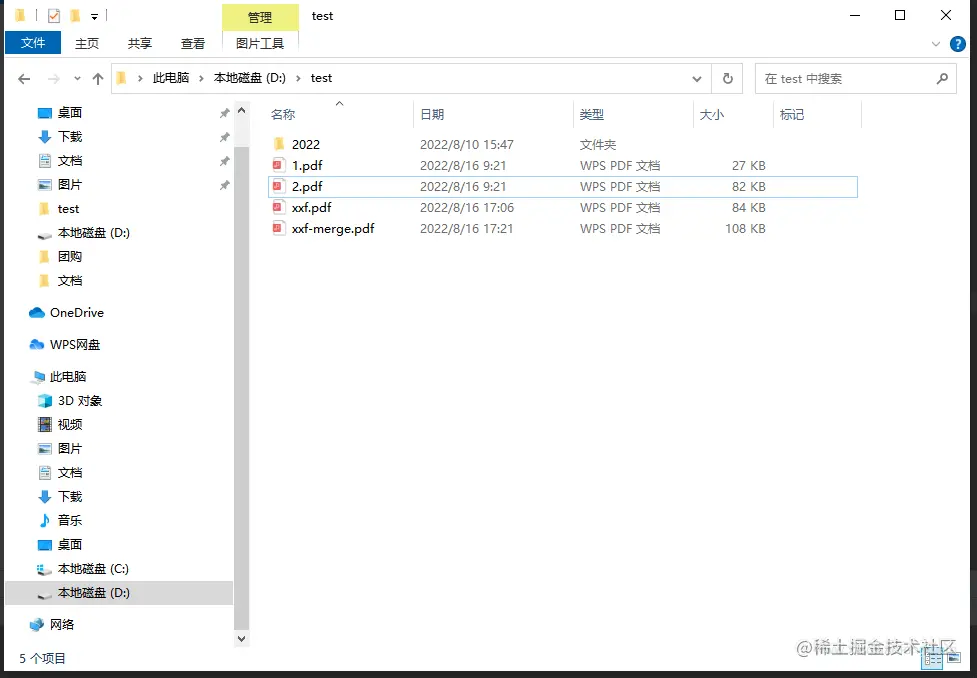The image size is (977, 678).
Task: Open pinned 下载 in quick access
Action: tap(70, 136)
